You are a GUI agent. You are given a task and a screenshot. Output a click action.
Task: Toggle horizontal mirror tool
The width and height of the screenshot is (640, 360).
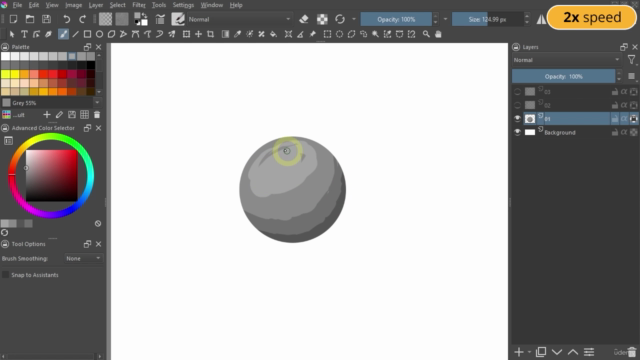pyautogui.click(x=541, y=19)
